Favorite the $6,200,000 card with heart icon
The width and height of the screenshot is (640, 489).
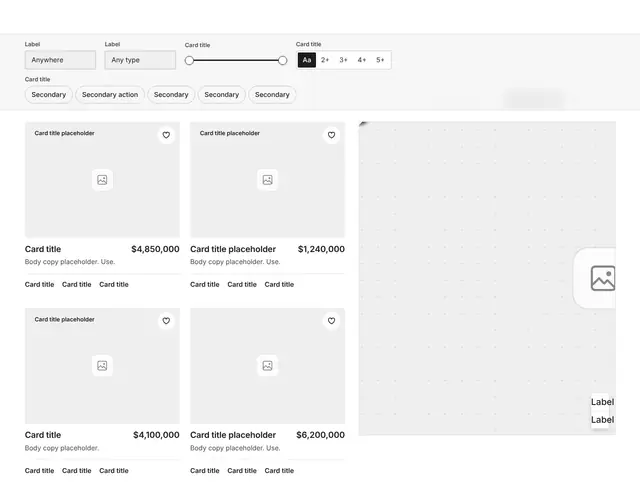[x=331, y=321]
